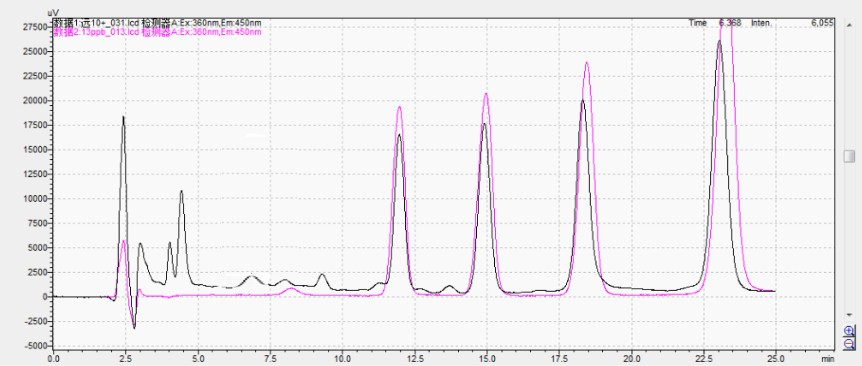Click the black peak apex near 2.5 min
The height and width of the screenshot is (366, 862).
pos(123,117)
